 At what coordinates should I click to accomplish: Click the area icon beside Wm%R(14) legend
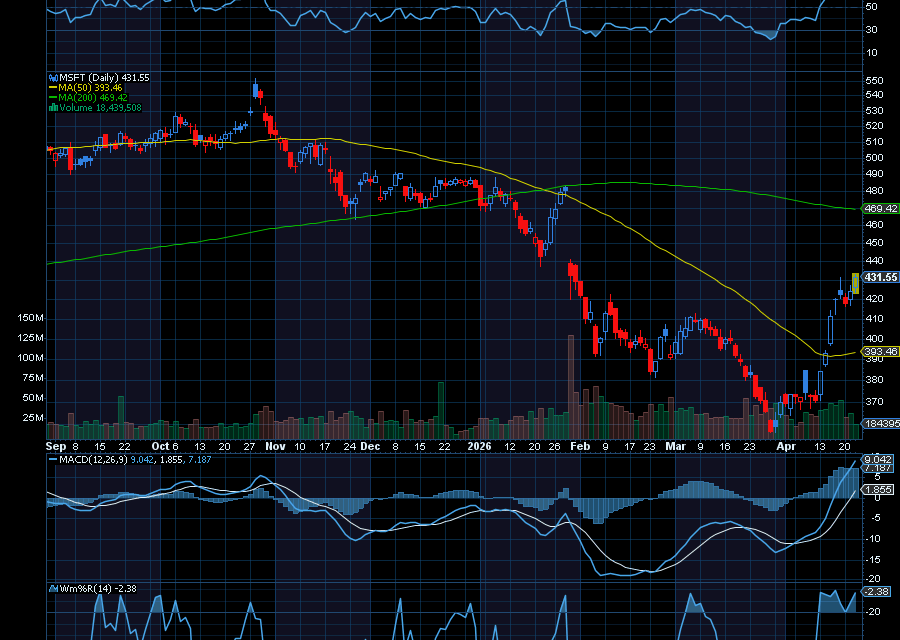[53, 589]
